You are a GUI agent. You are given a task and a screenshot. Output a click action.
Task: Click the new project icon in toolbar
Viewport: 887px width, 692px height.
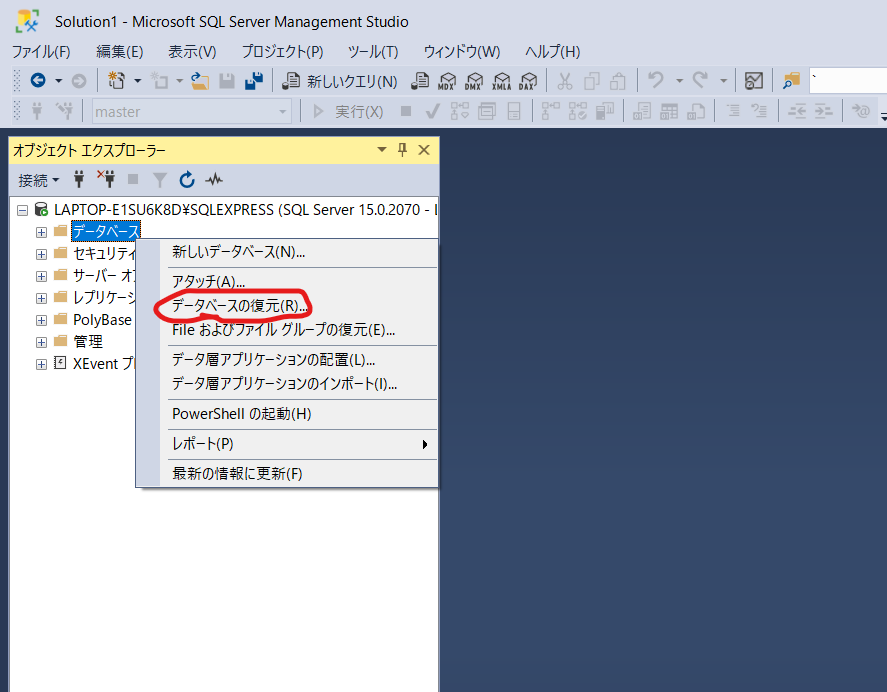117,81
